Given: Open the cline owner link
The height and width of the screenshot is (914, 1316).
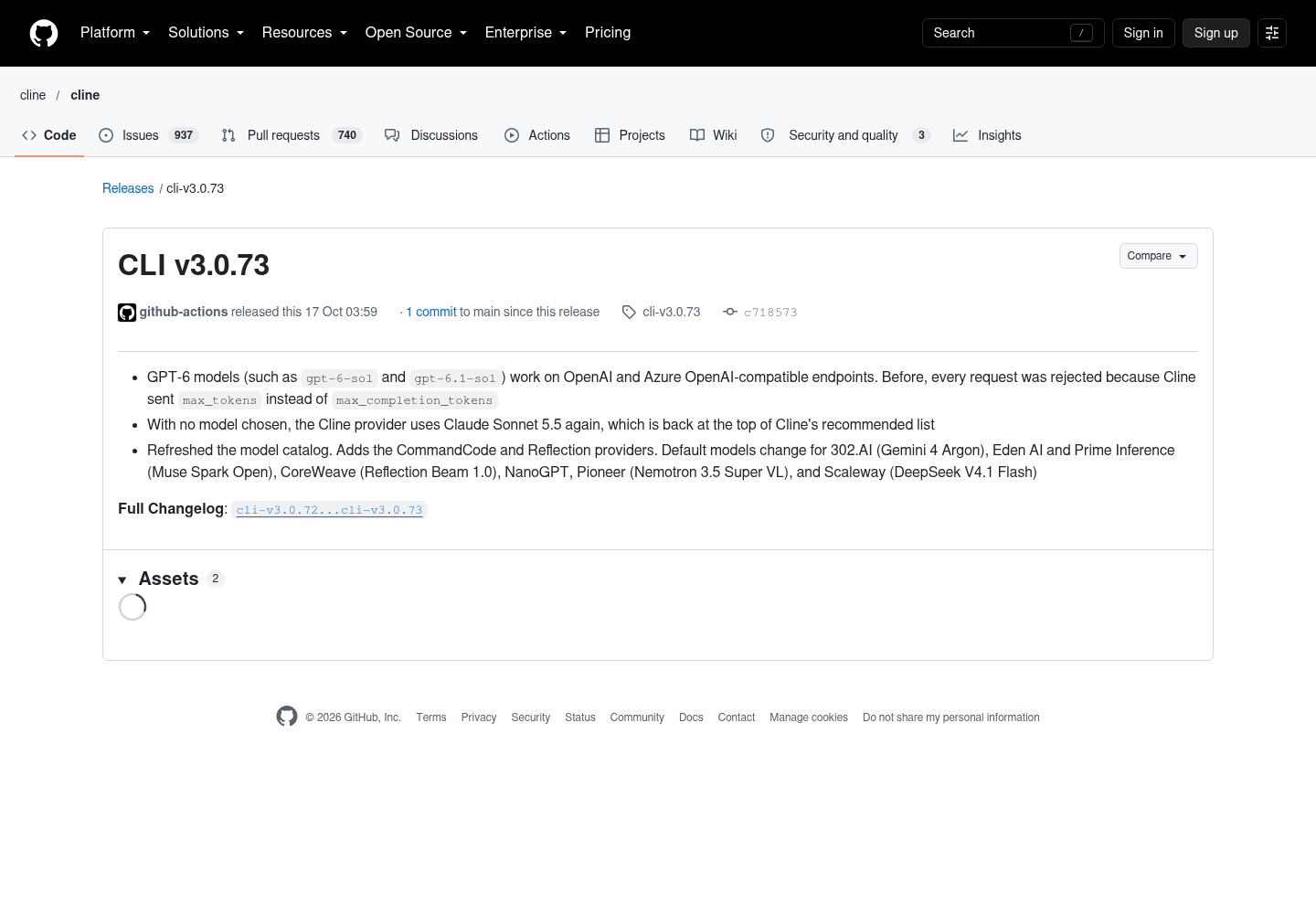Looking at the screenshot, I should pos(33,95).
